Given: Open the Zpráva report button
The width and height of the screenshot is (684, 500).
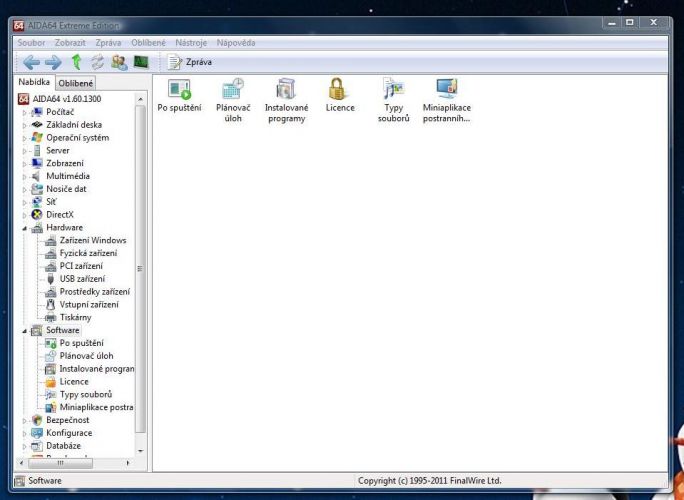Looking at the screenshot, I should (x=190, y=62).
